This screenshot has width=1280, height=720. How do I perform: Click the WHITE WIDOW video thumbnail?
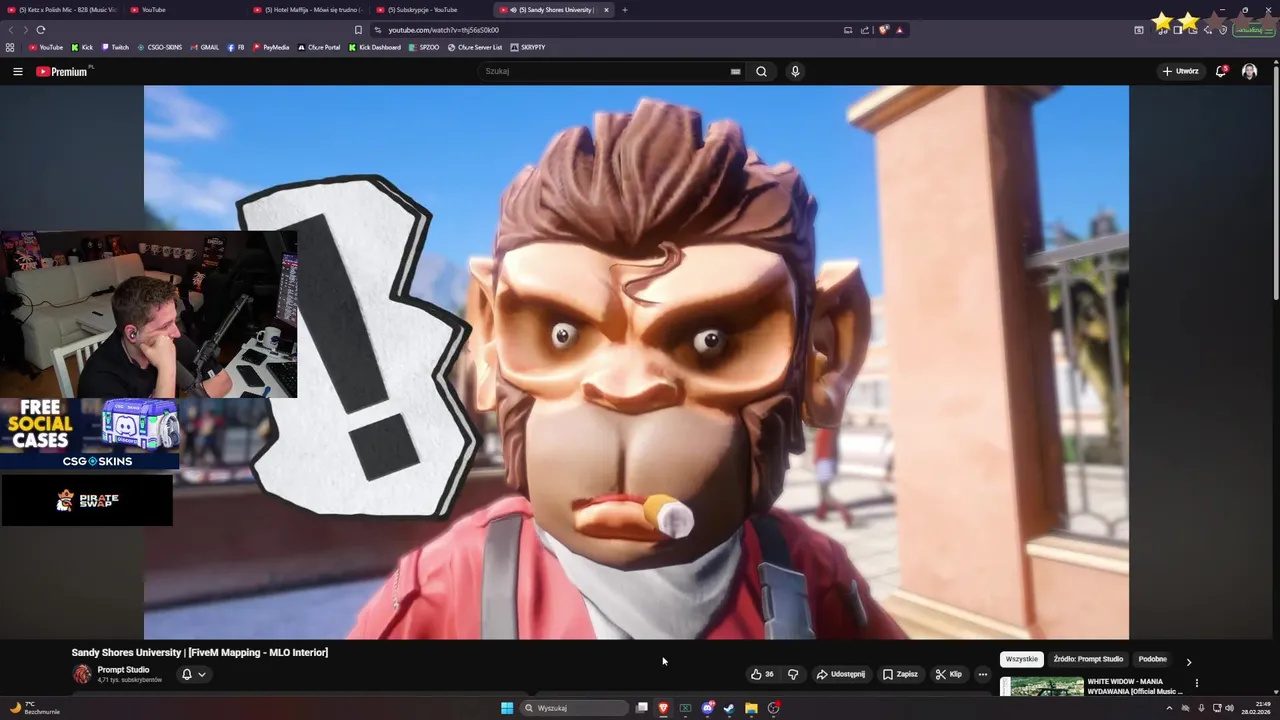point(1041,686)
